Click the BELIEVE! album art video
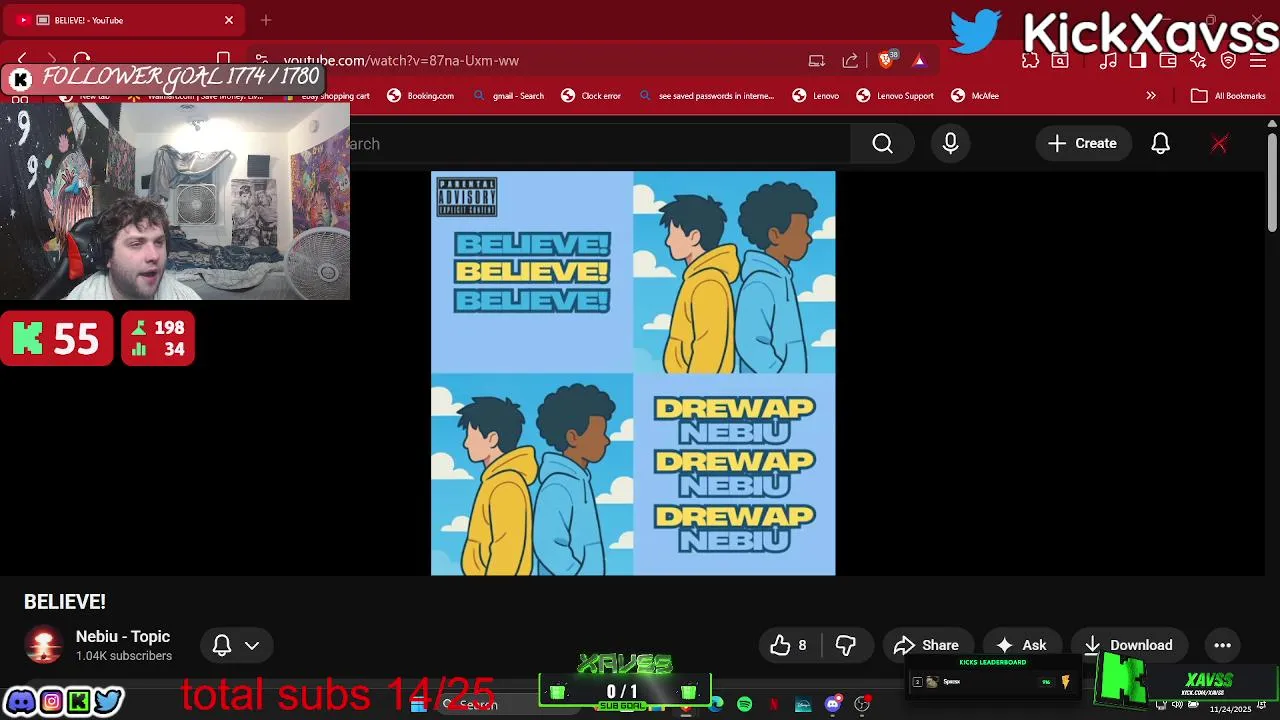Viewport: 1280px width, 720px height. [633, 373]
